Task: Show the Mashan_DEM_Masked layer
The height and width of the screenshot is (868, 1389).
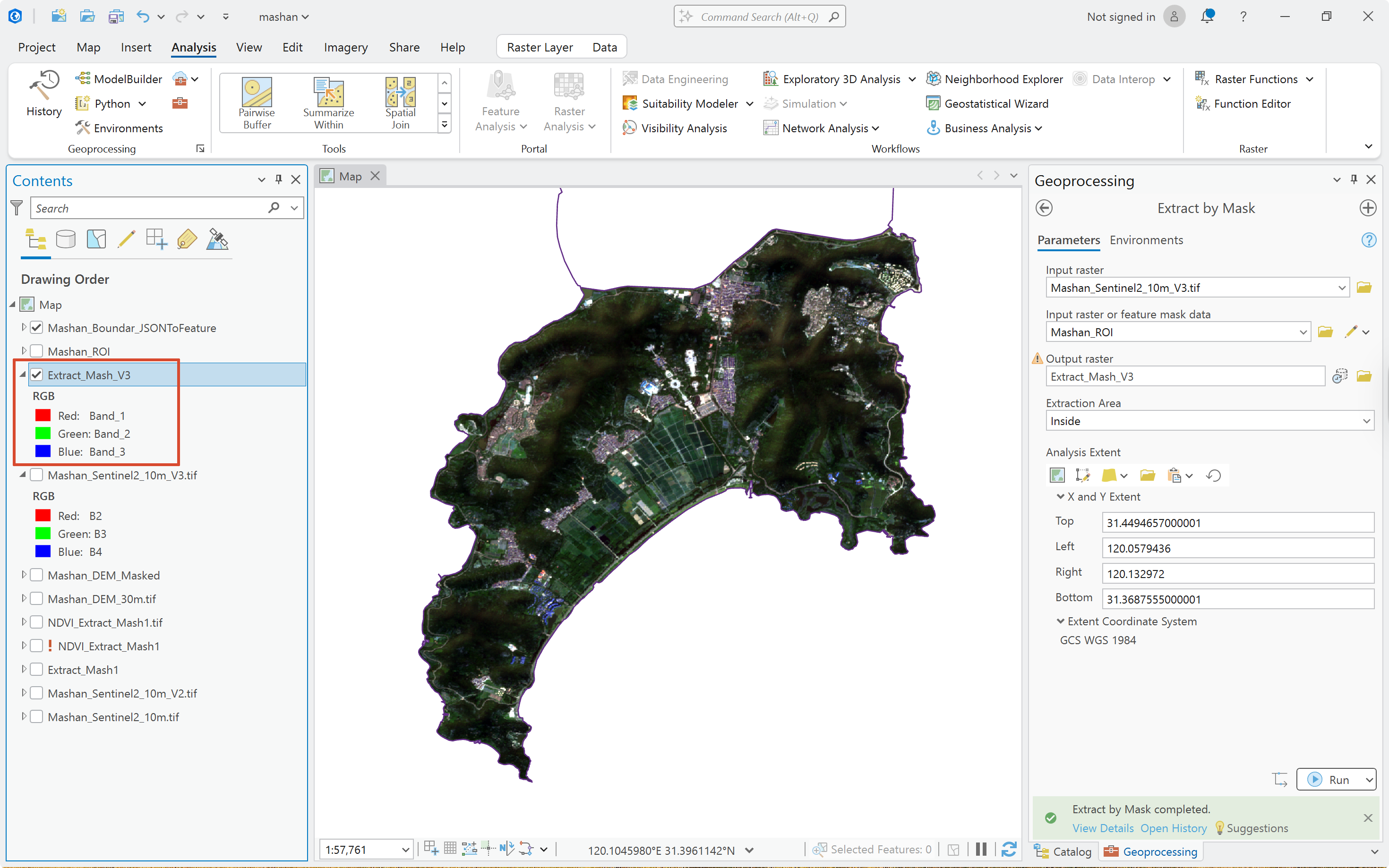Action: coord(37,575)
